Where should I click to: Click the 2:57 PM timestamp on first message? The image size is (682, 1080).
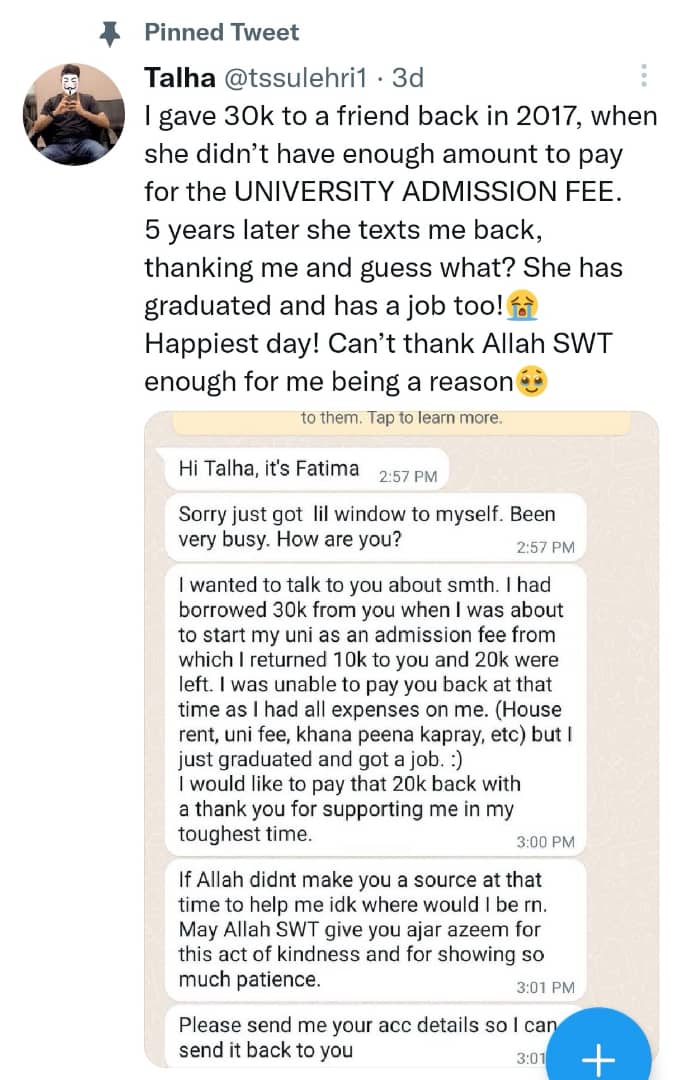coord(408,477)
